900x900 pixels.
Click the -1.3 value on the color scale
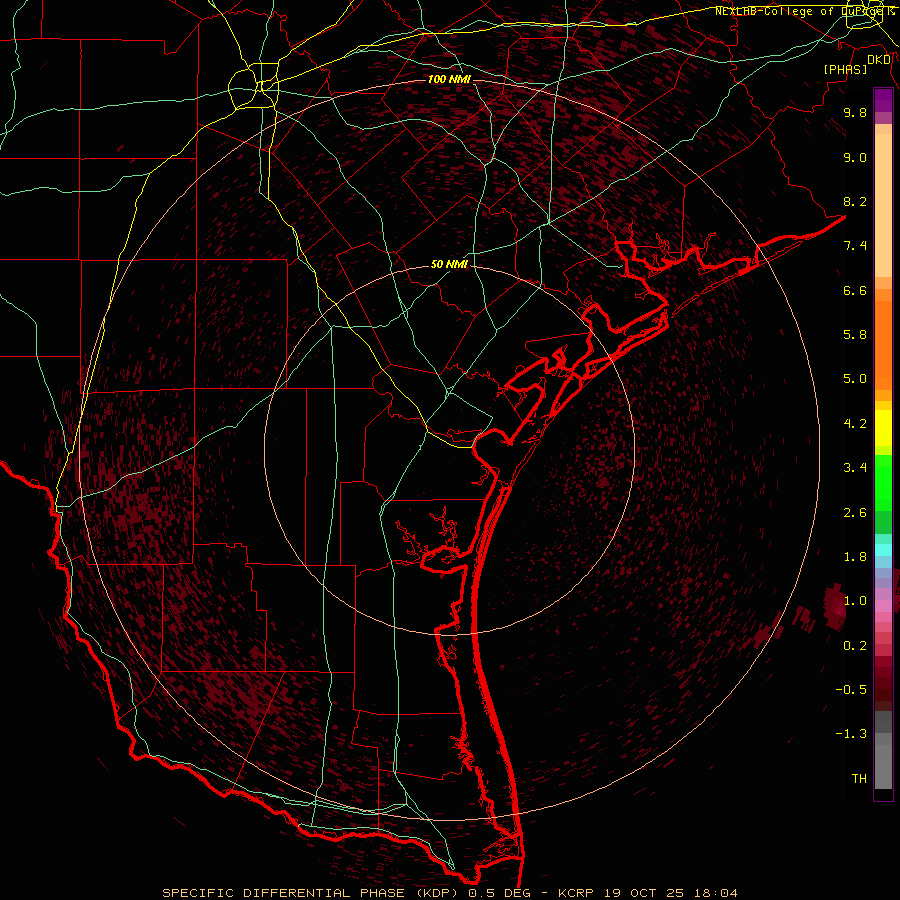[851, 734]
